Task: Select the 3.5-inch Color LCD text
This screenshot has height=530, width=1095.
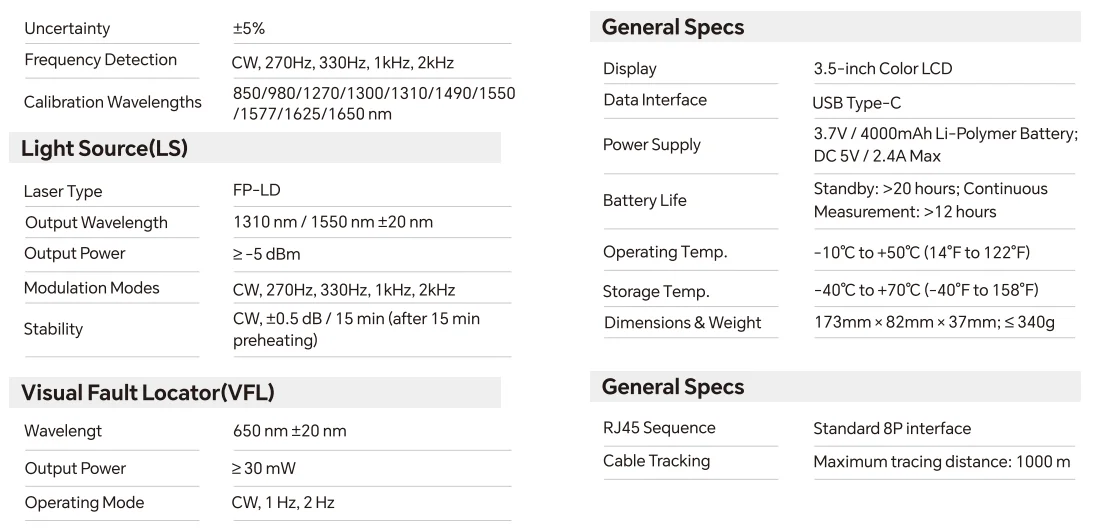Action: tap(883, 68)
